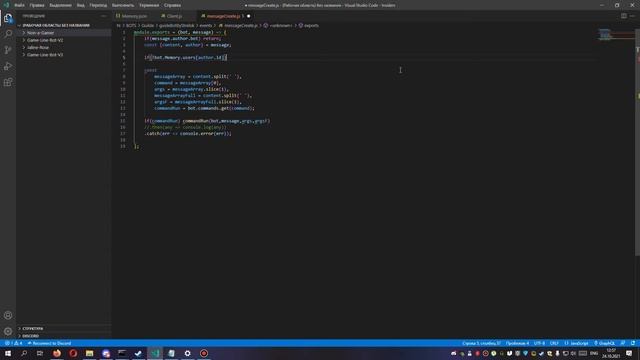Open the Opera browser taskbar icon
Image resolution: width=640 pixels, height=360 pixels.
tap(73, 353)
